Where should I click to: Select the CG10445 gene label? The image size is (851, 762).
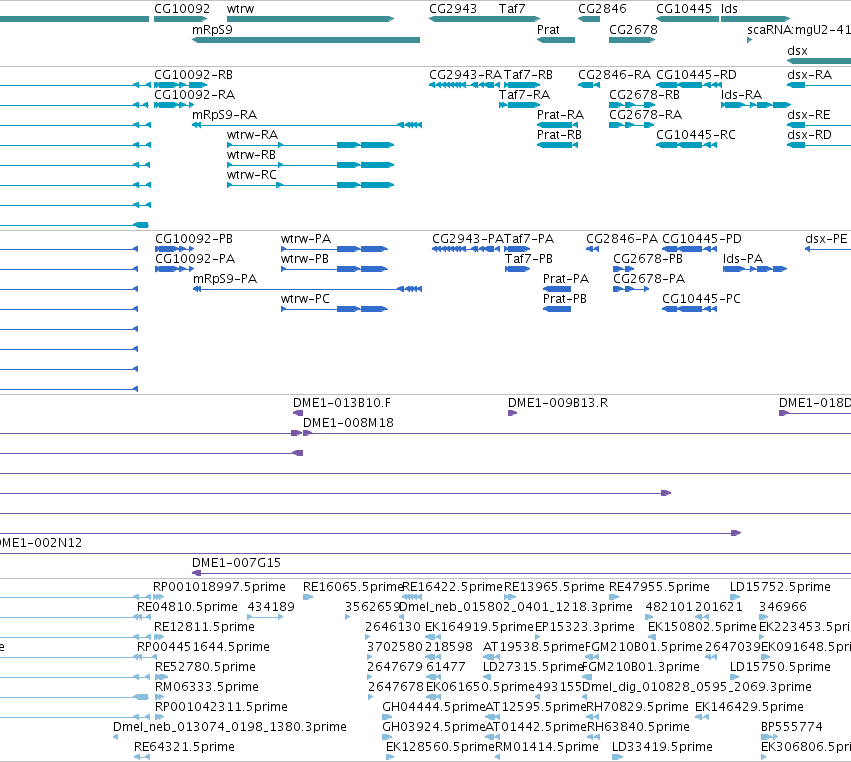(x=684, y=9)
